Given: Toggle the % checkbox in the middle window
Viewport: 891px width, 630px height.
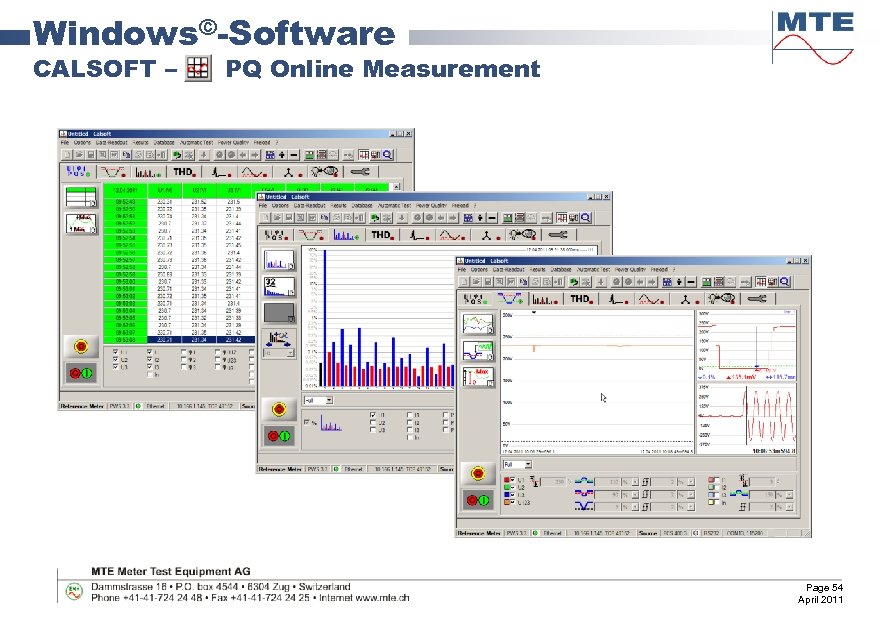Looking at the screenshot, I should pyautogui.click(x=306, y=423).
